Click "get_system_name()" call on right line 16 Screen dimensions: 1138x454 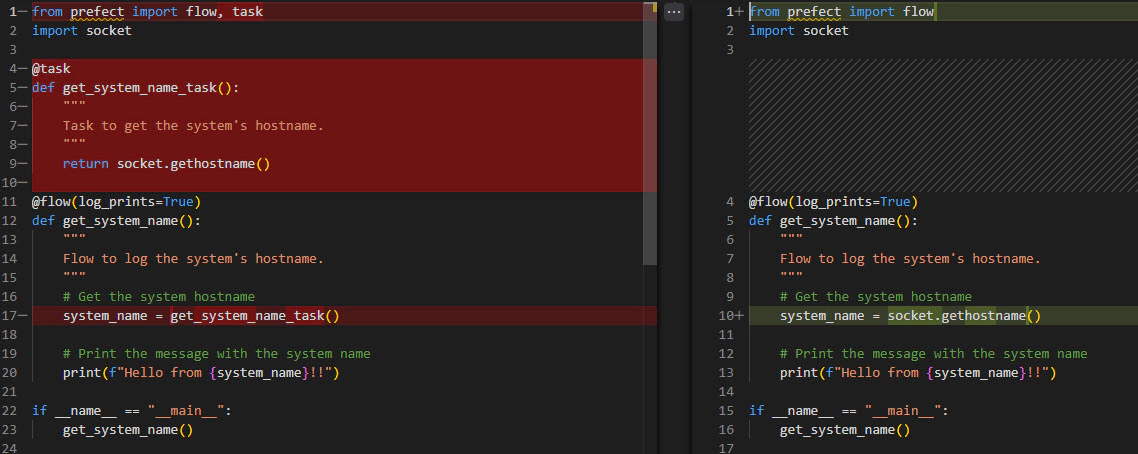[x=845, y=430]
